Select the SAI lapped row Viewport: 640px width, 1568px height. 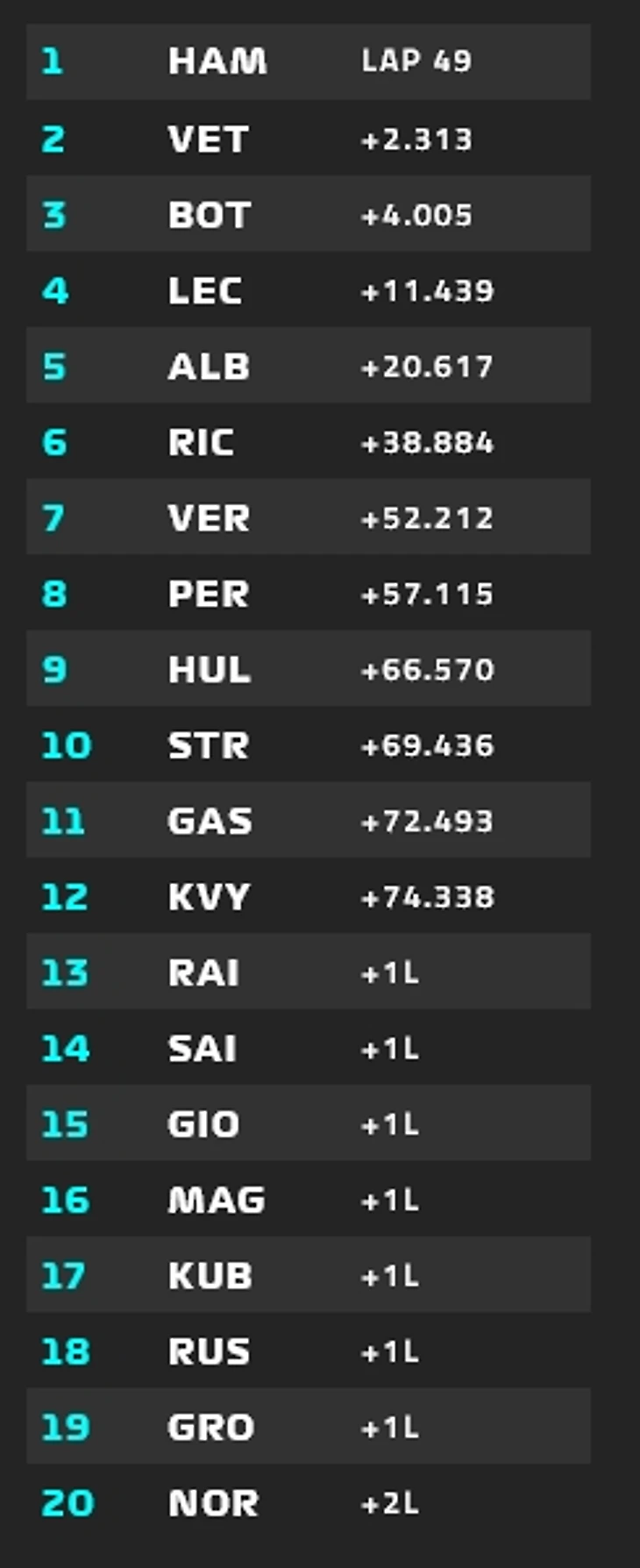309,1048
